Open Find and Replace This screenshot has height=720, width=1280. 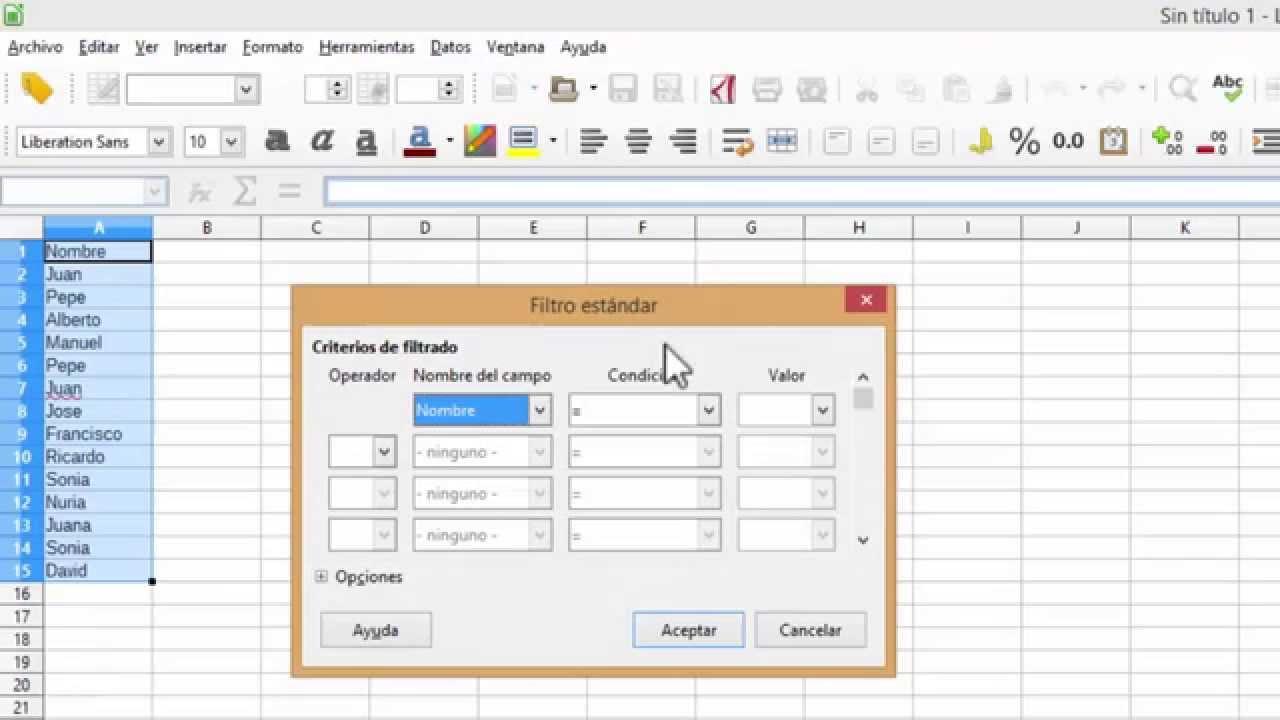1180,89
